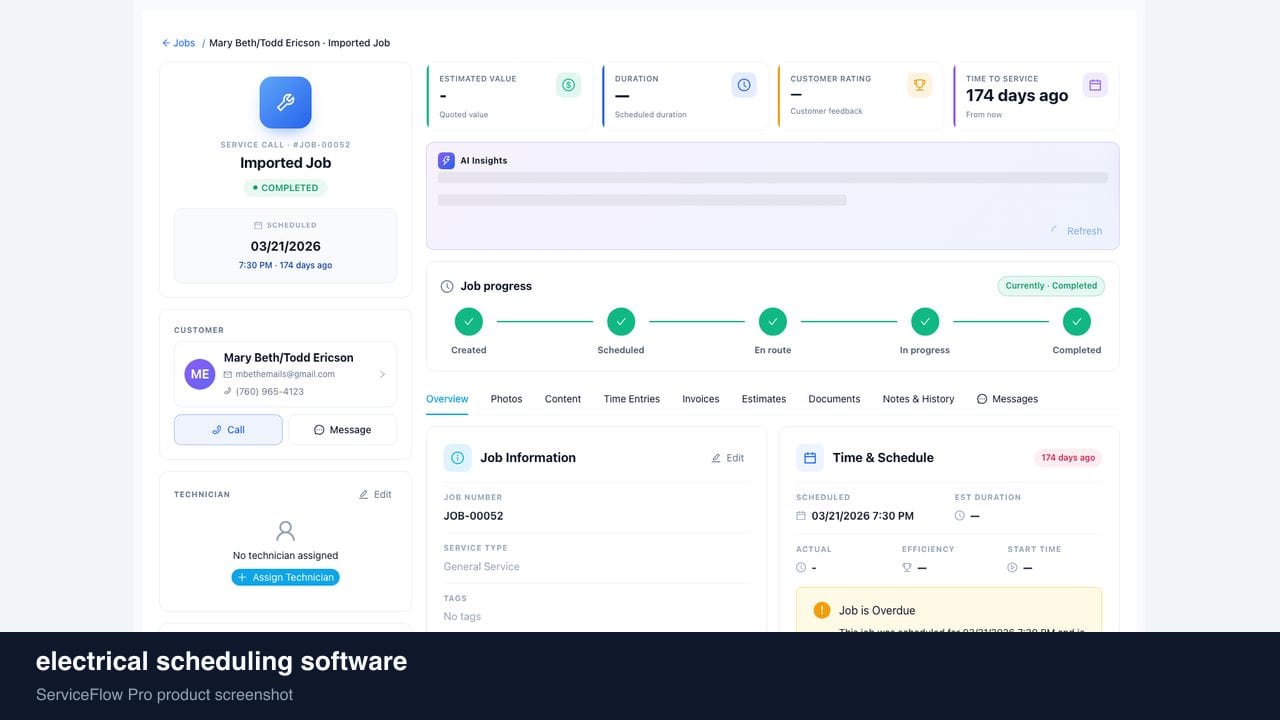Image resolution: width=1280 pixels, height=720 pixels.
Task: Call the customer Mary Beth/Todd Ericson
Action: [228, 430]
